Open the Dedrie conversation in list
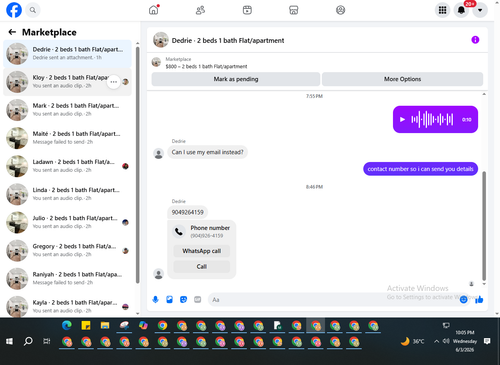Screen dimensions: 500x365 pyautogui.click(x=67, y=53)
